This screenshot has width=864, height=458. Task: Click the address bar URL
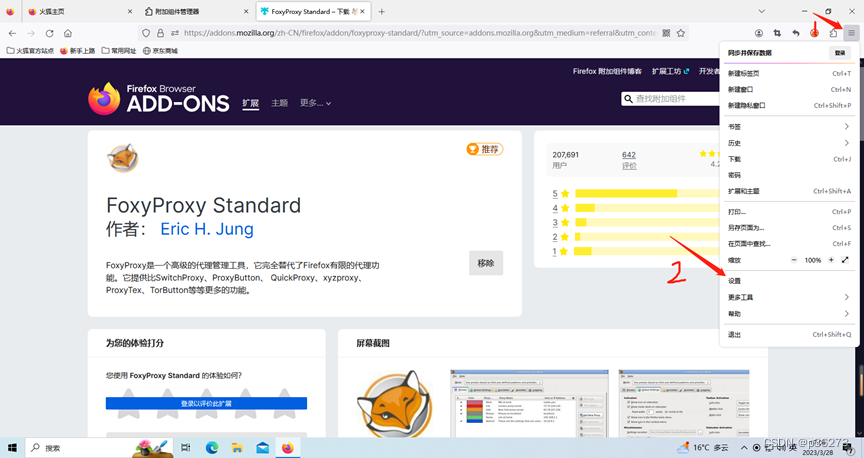[420, 33]
